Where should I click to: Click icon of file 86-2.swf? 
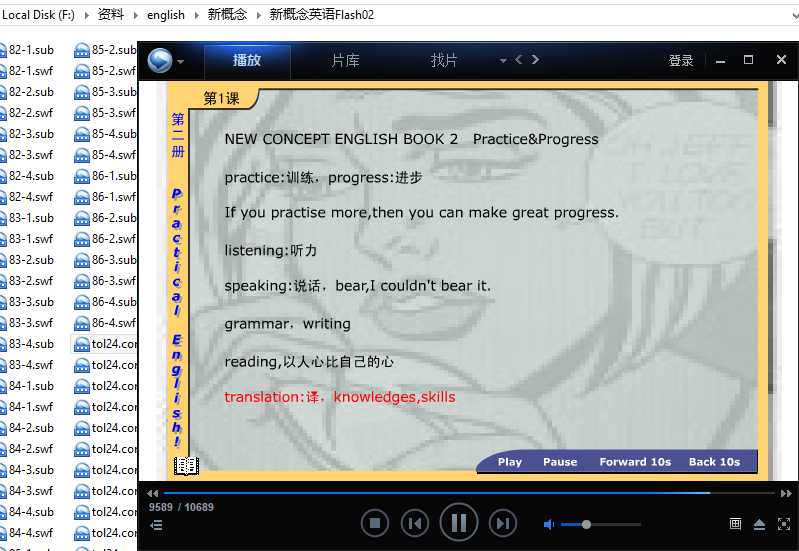pos(82,239)
